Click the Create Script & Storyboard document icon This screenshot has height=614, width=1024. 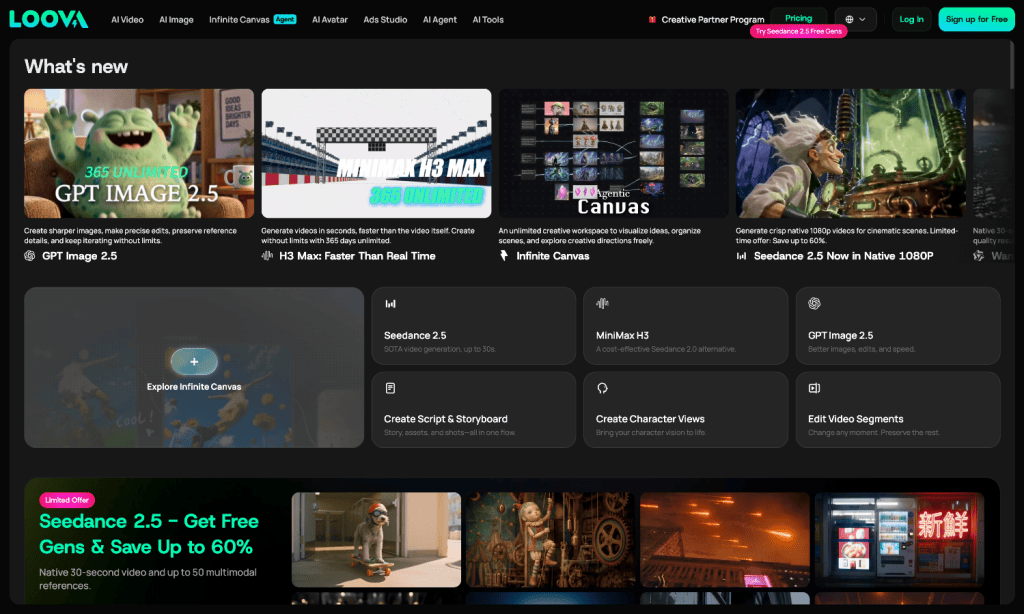390,388
